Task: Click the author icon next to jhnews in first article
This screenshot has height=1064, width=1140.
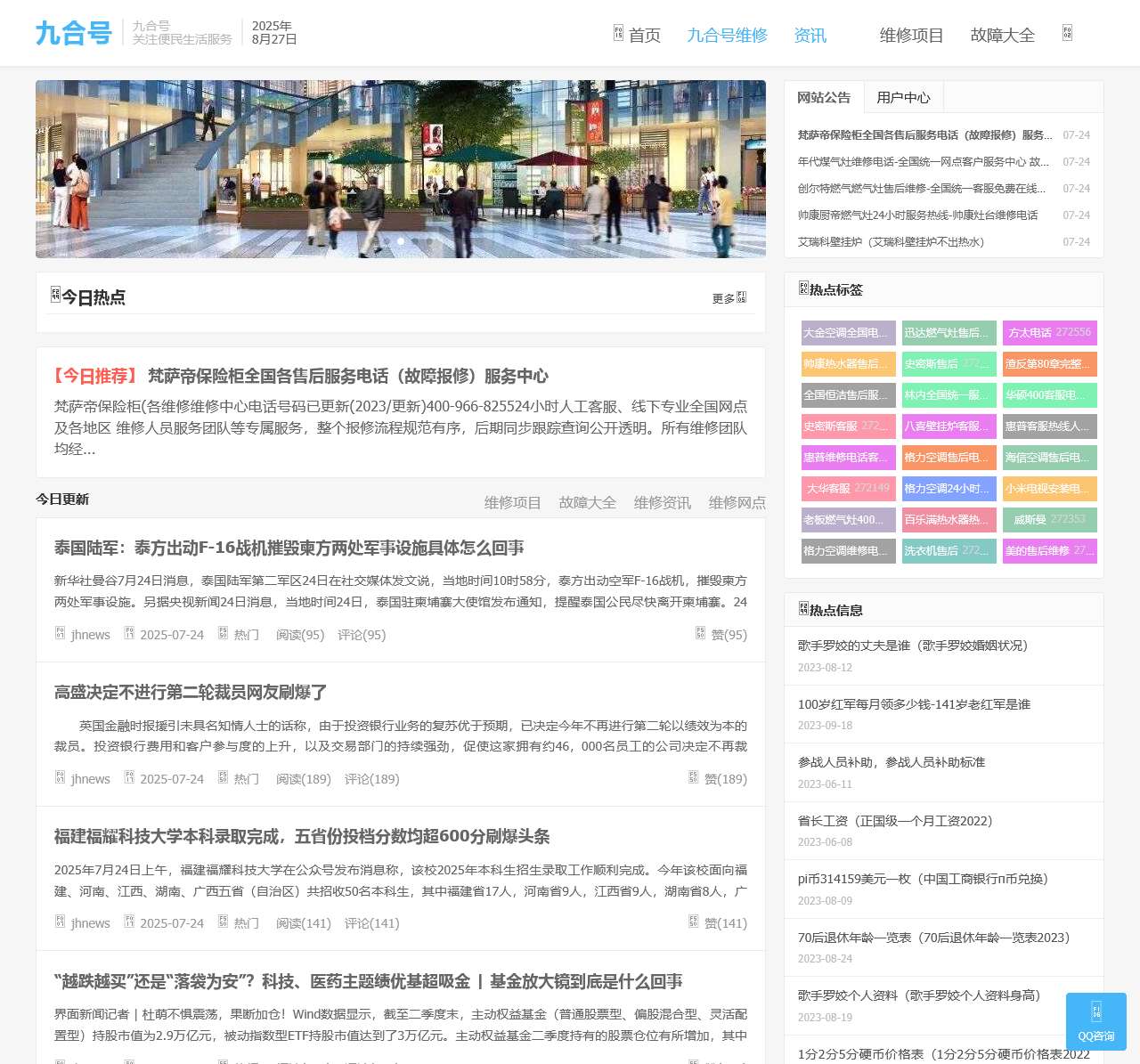Action: pos(61,634)
